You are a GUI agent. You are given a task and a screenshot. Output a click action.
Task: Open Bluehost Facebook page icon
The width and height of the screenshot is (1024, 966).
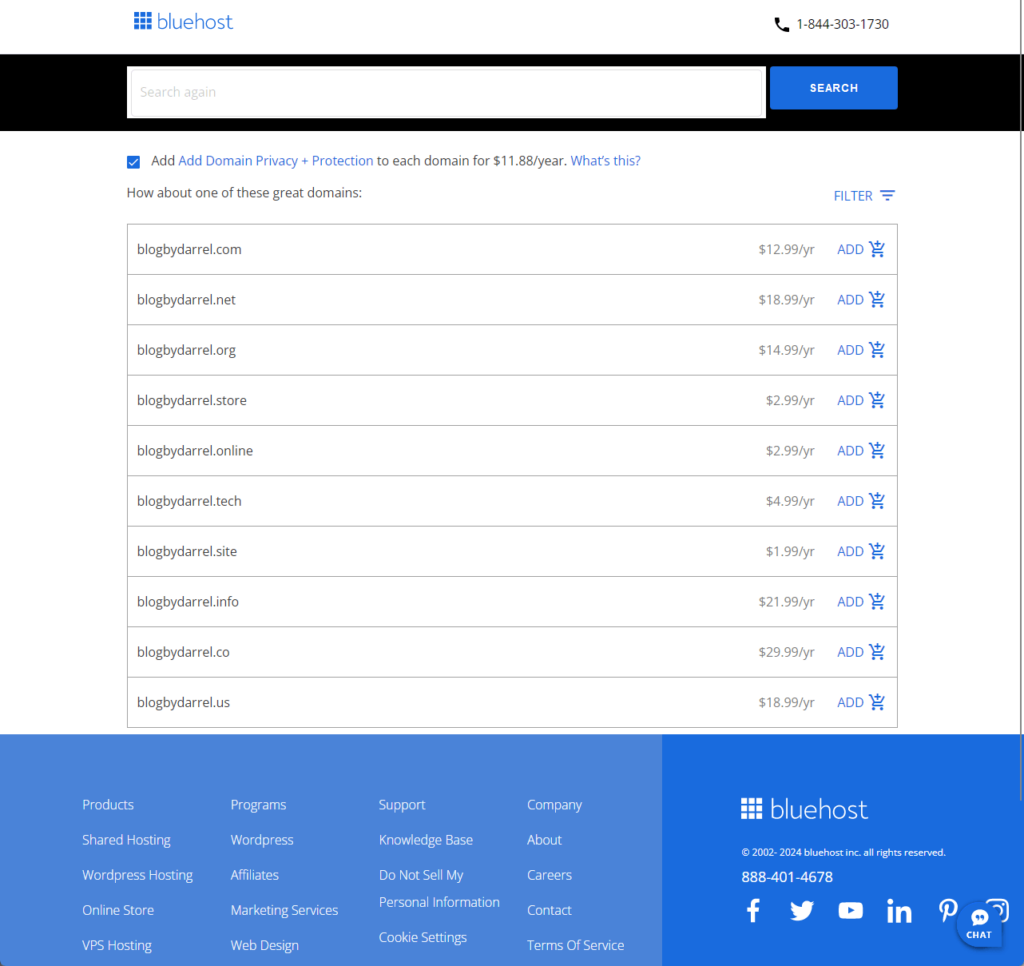(753, 910)
